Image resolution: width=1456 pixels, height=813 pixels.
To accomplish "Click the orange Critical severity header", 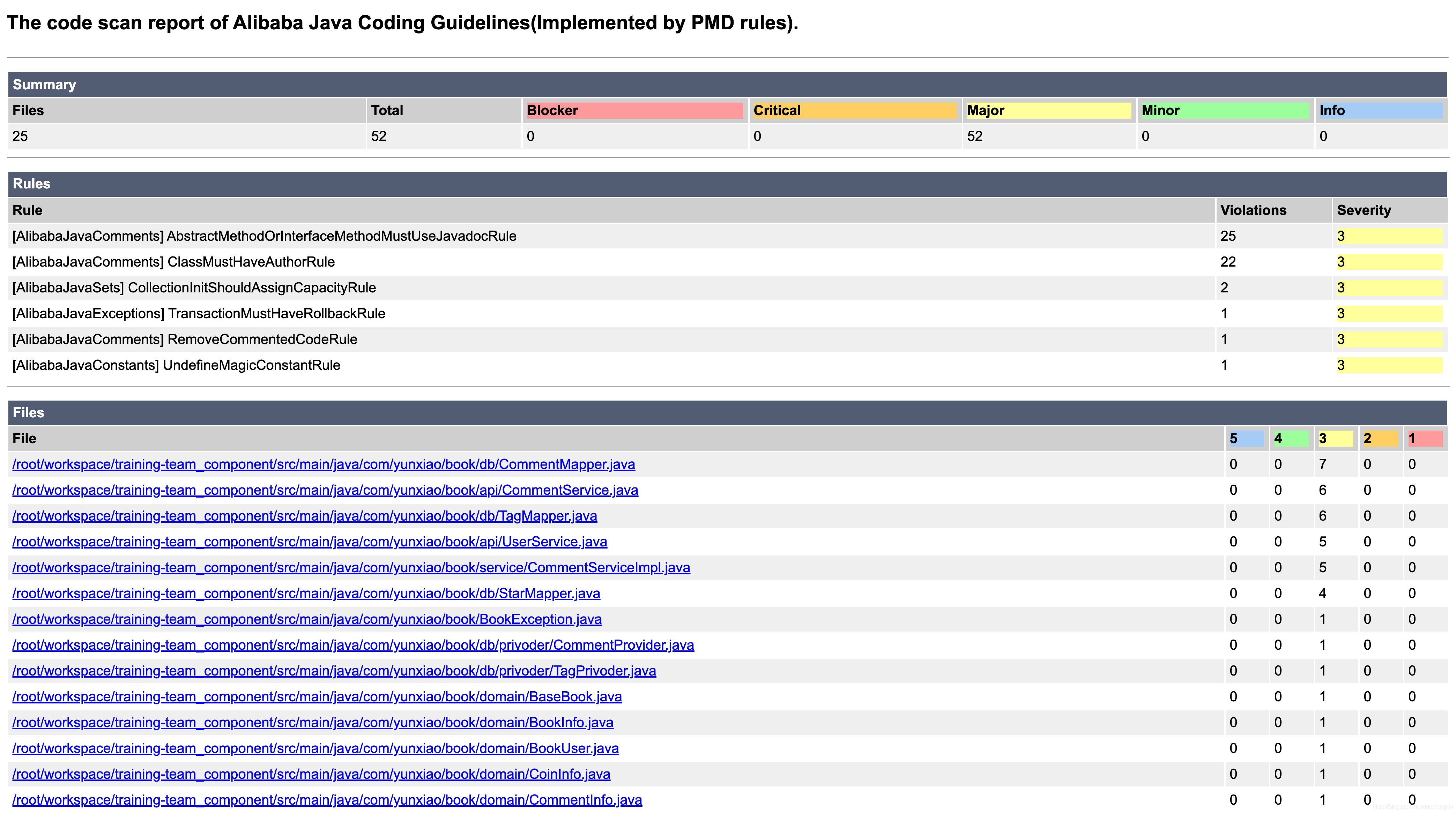I will [855, 111].
